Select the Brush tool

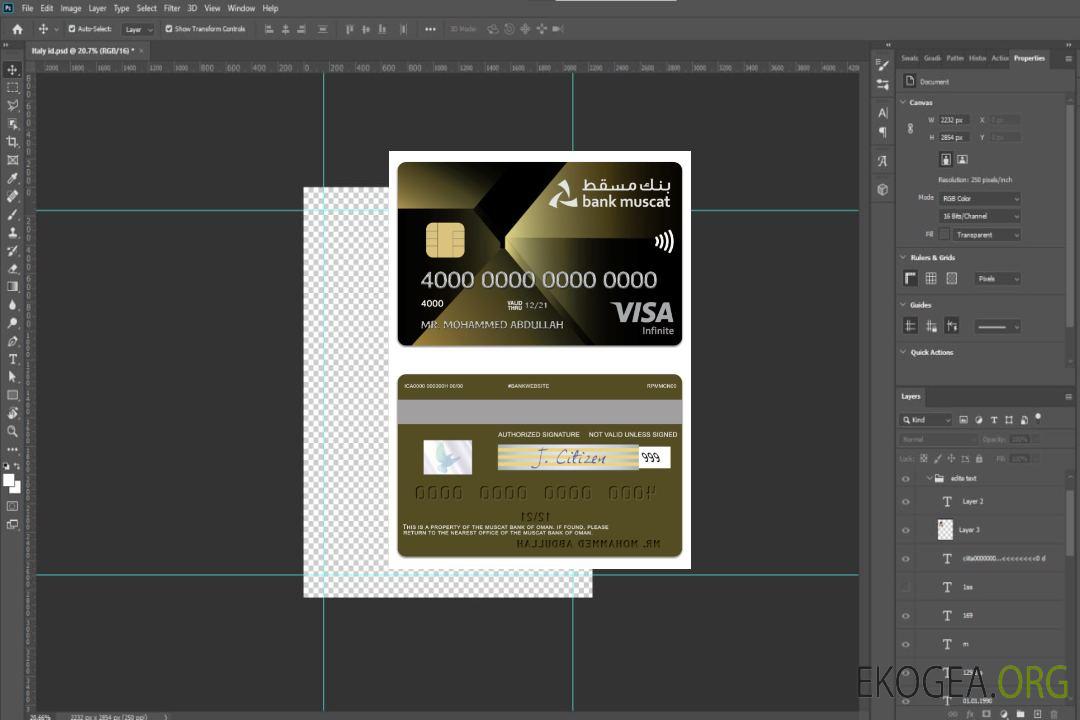12,214
